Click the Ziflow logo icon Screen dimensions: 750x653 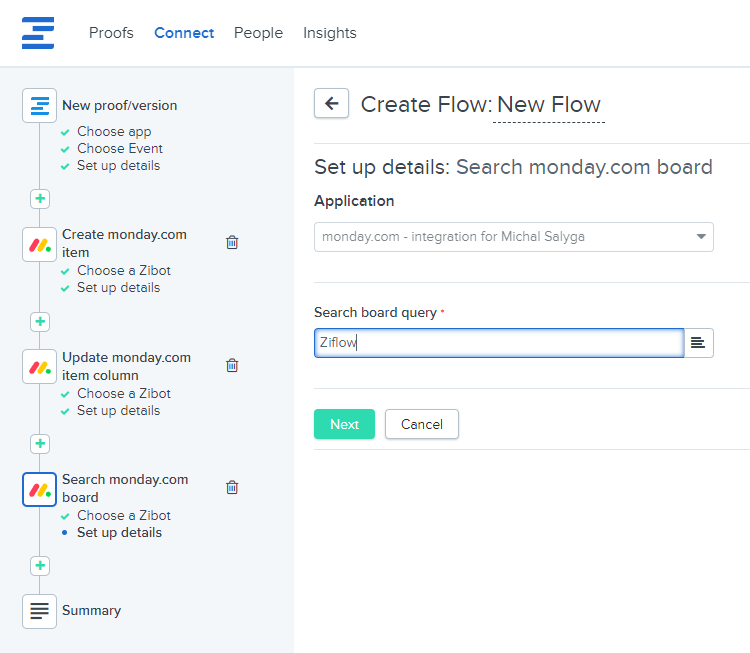(x=38, y=32)
